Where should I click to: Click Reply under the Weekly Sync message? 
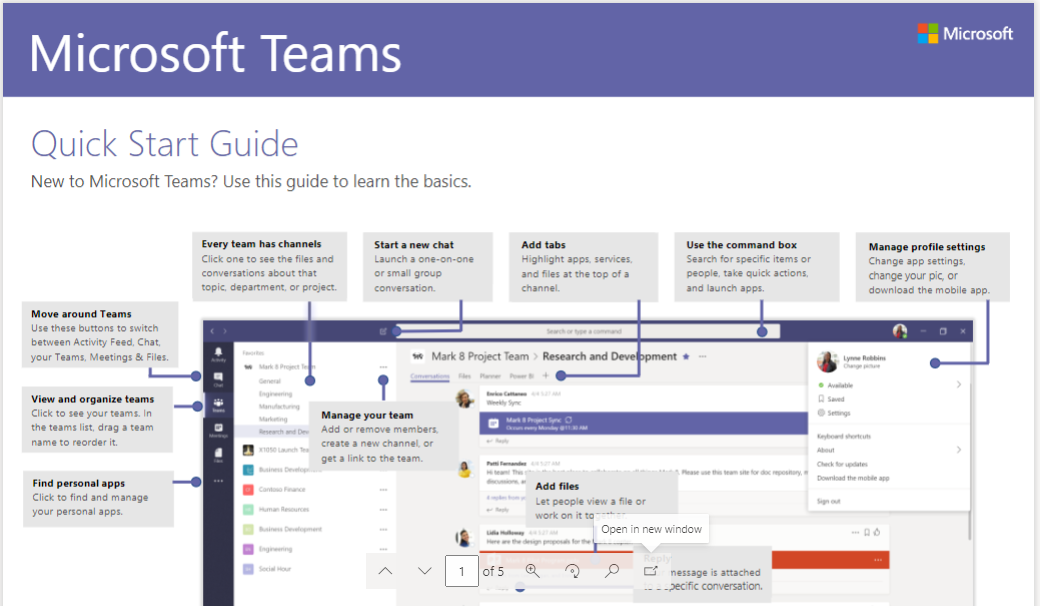click(x=498, y=440)
